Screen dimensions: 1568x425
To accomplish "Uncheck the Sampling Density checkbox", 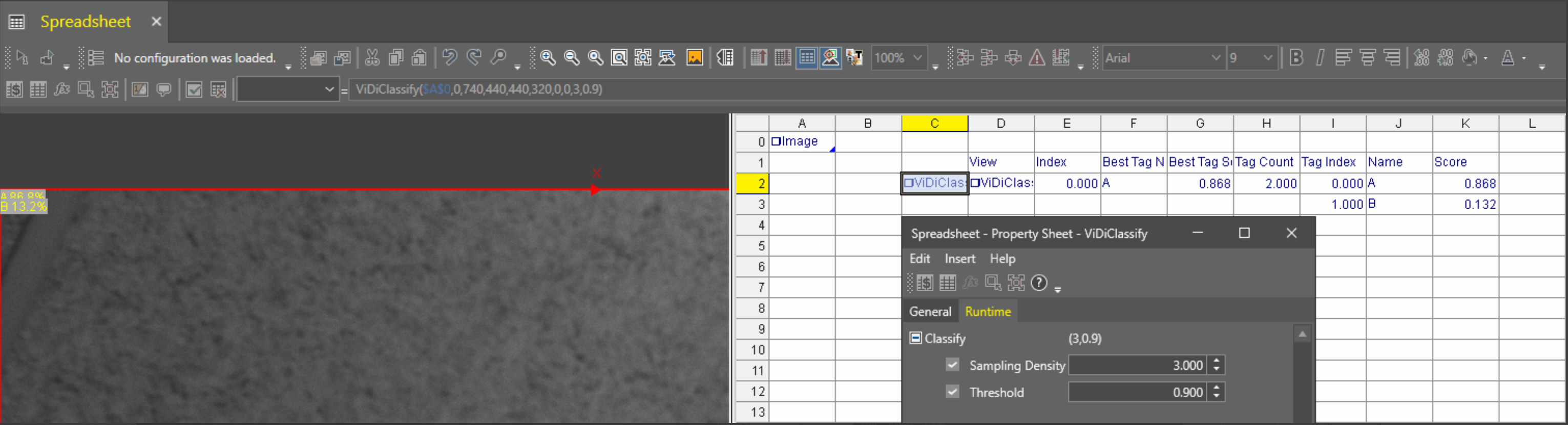I will coord(952,365).
